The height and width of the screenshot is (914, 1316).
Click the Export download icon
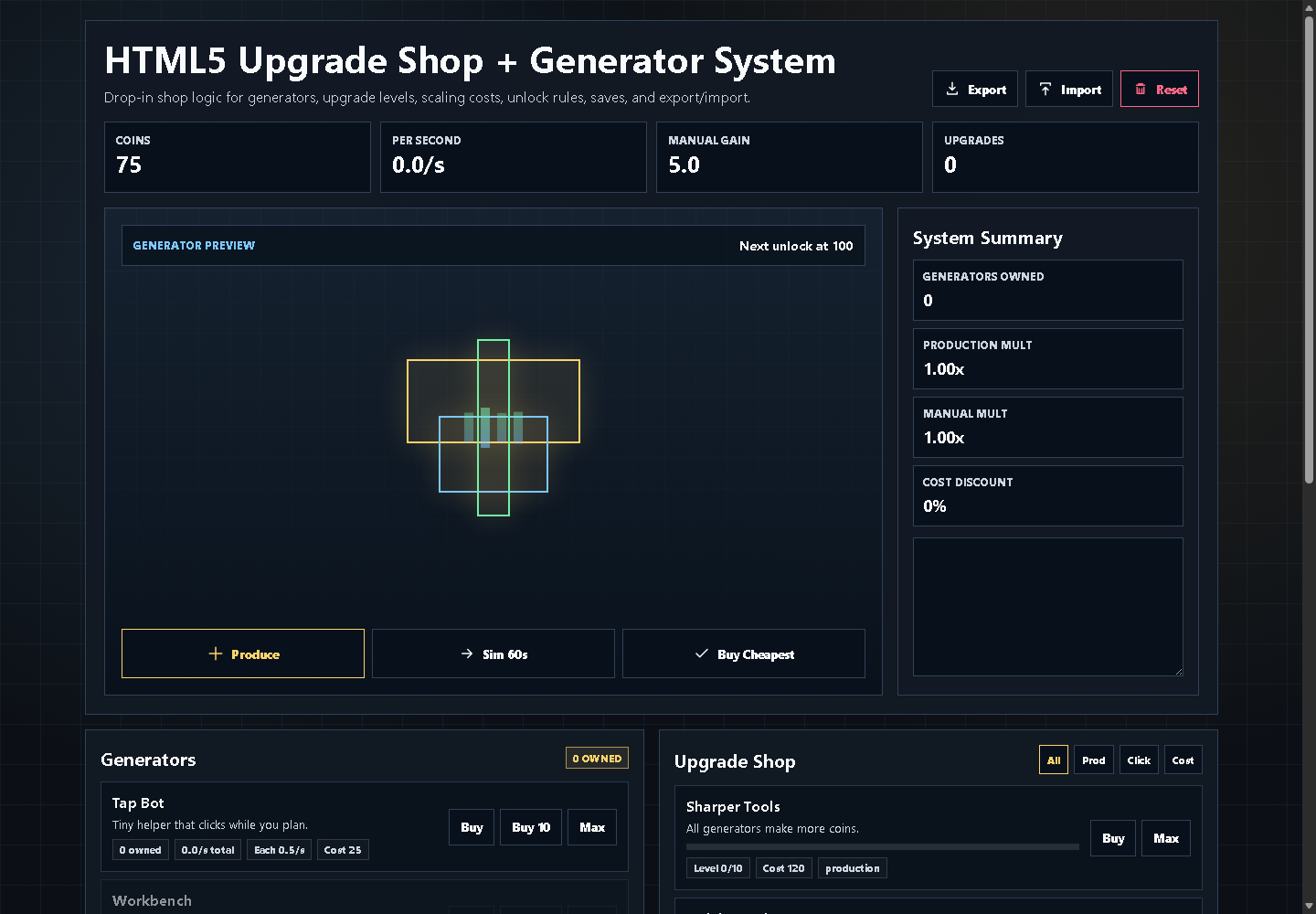point(952,89)
